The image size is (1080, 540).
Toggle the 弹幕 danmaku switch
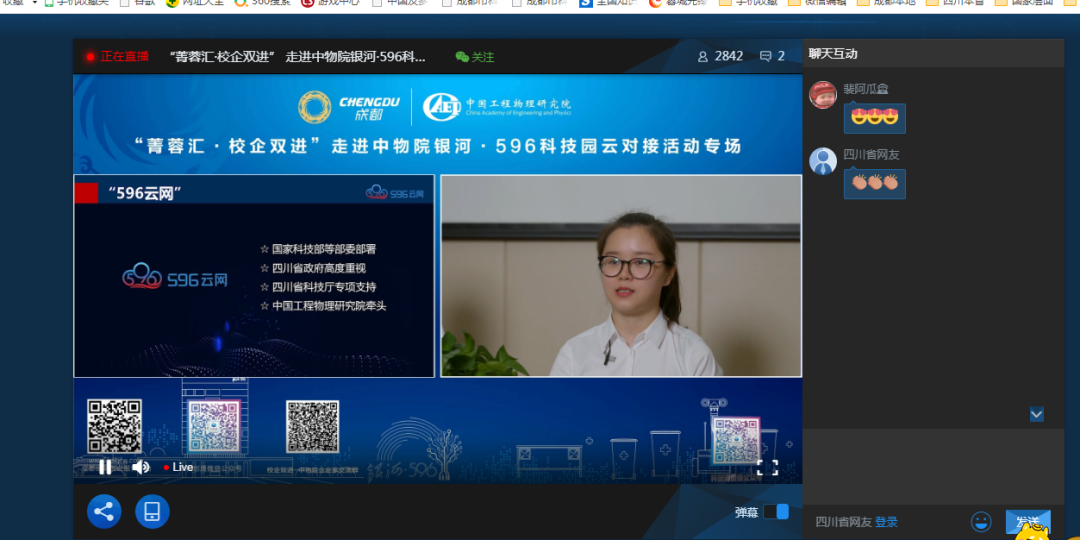(x=776, y=512)
